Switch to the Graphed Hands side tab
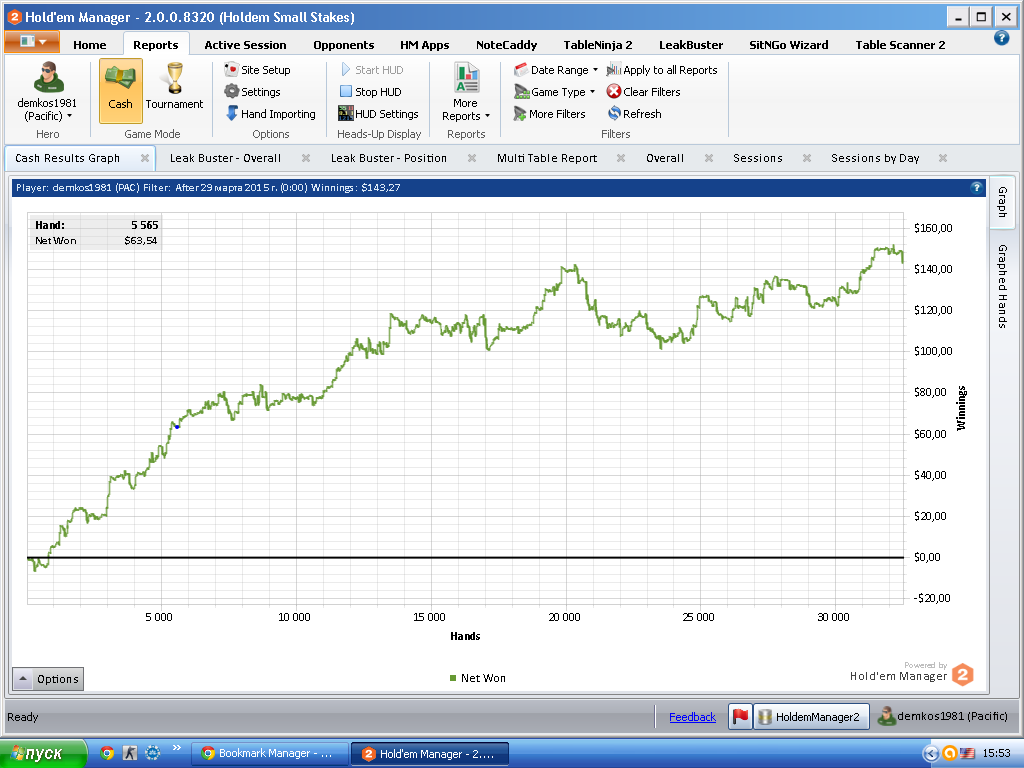The height and width of the screenshot is (768, 1024). (x=1002, y=286)
